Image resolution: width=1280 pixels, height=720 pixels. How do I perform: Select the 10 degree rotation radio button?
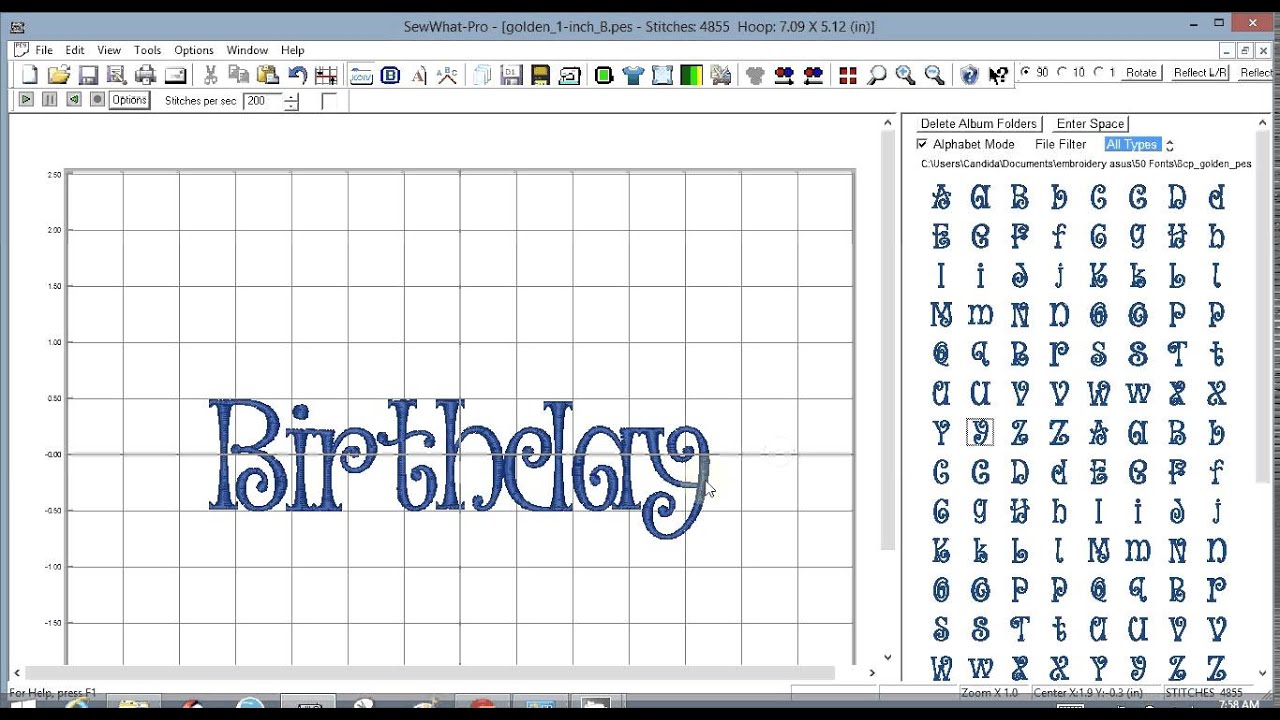1063,73
